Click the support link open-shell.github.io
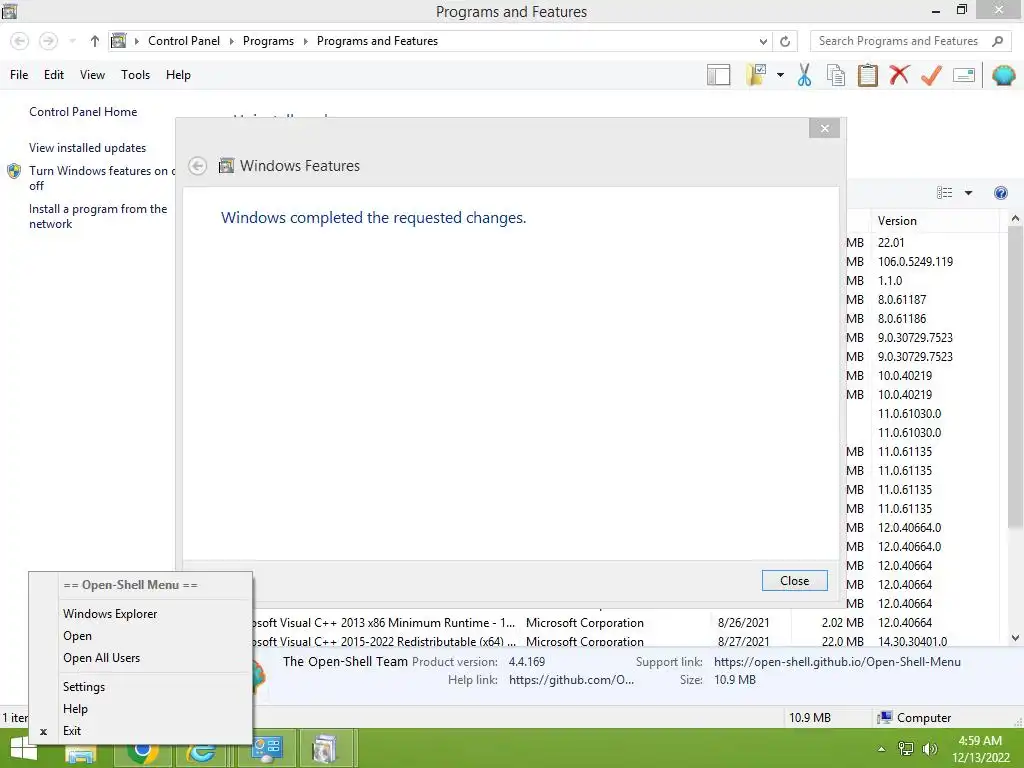 coord(837,662)
